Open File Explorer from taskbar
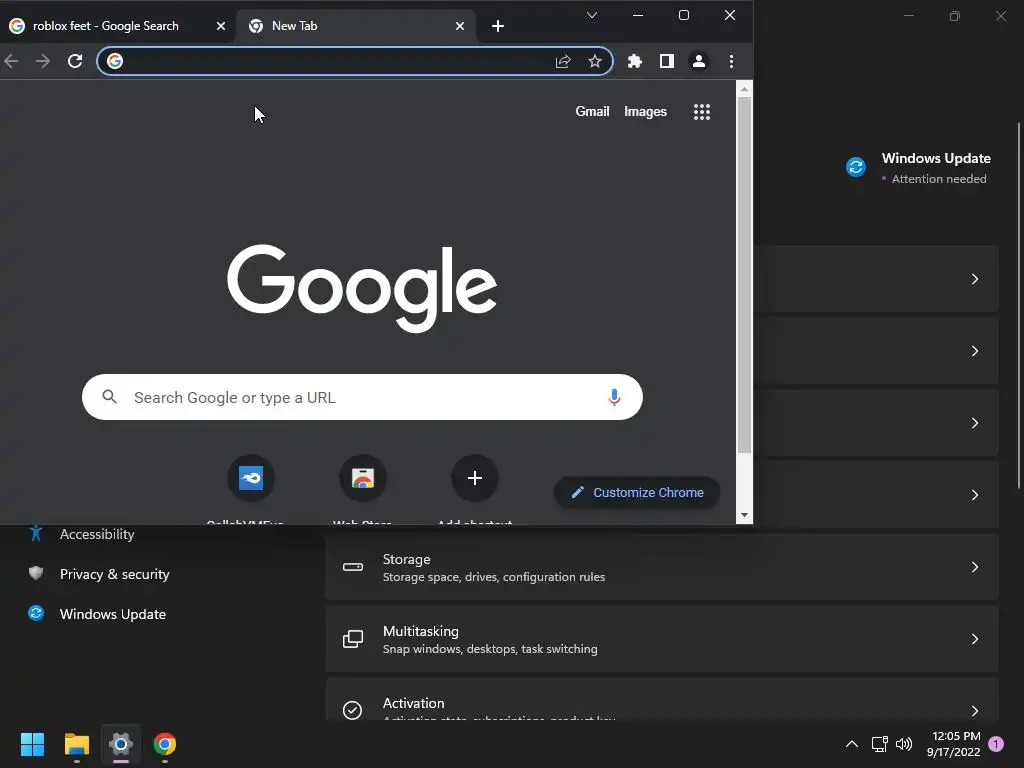The width and height of the screenshot is (1024, 768). 76,744
